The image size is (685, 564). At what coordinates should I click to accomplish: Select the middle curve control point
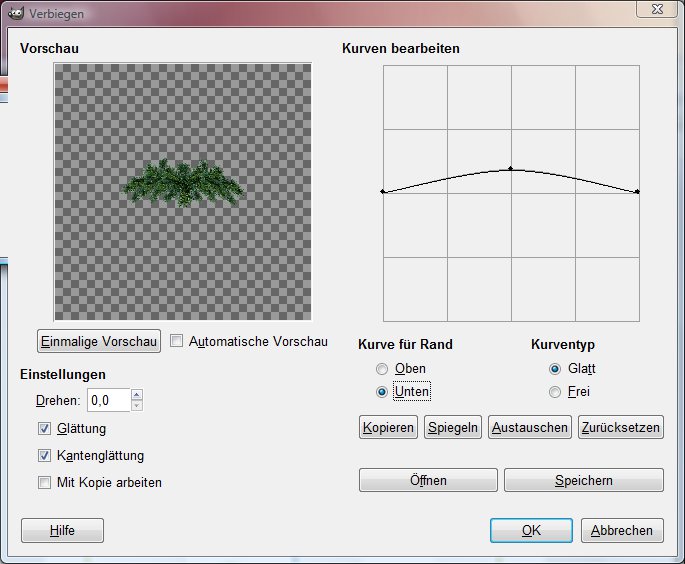coord(511,169)
